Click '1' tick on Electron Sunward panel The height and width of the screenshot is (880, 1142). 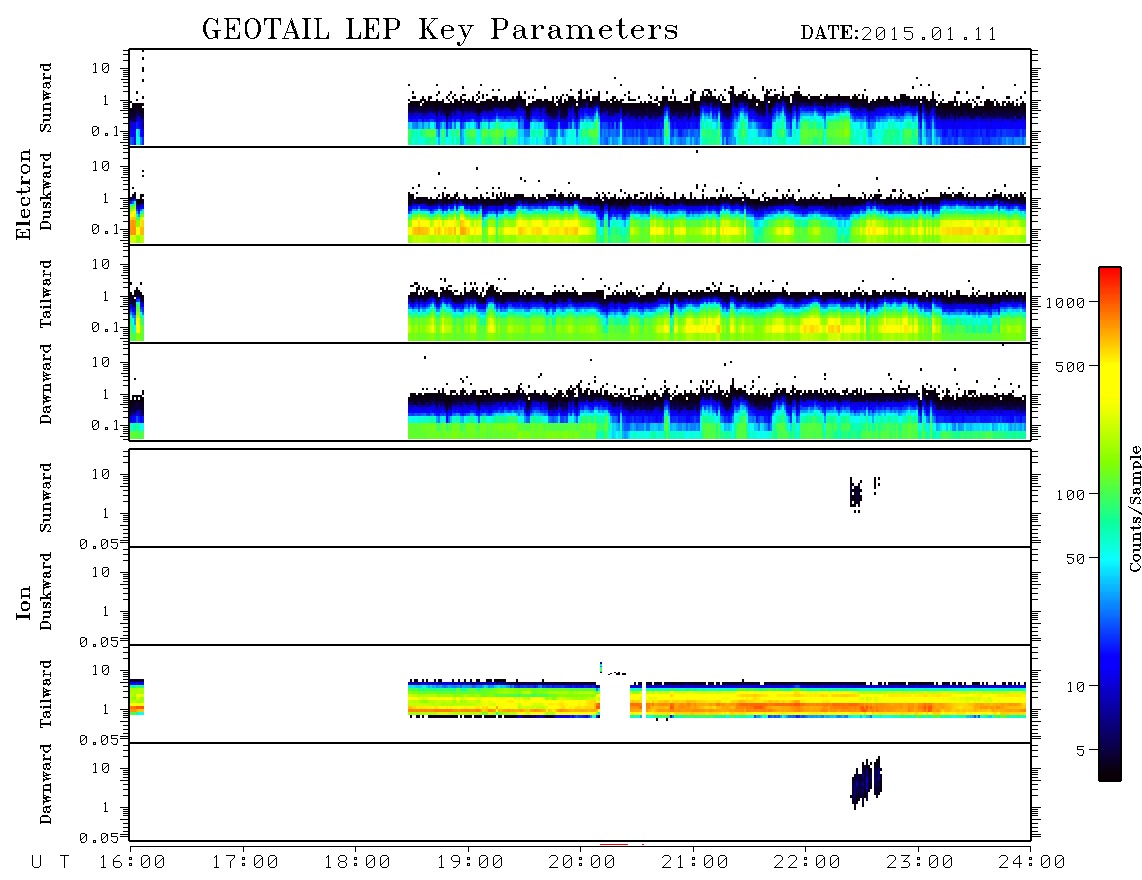click(106, 101)
